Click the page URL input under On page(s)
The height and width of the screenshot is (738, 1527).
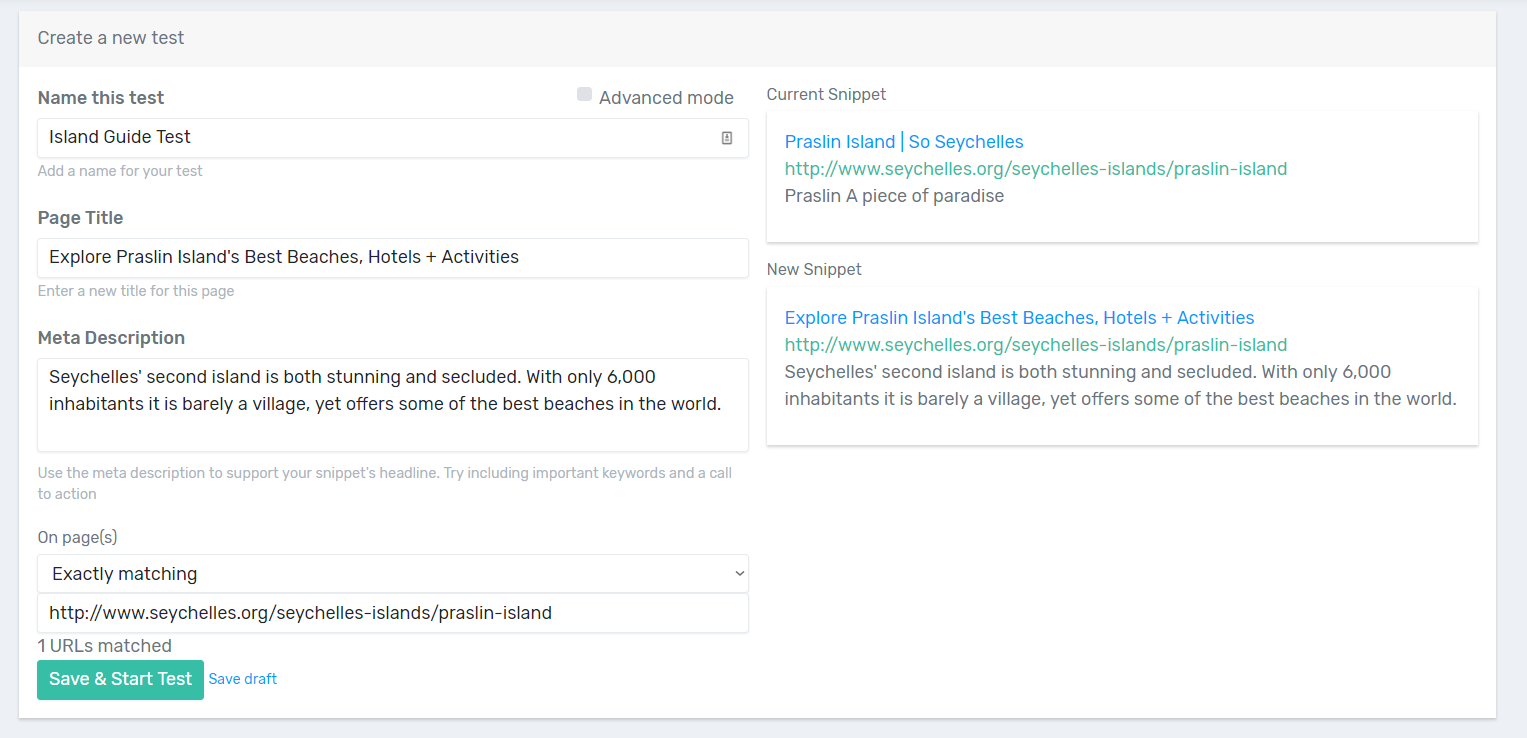tap(392, 613)
